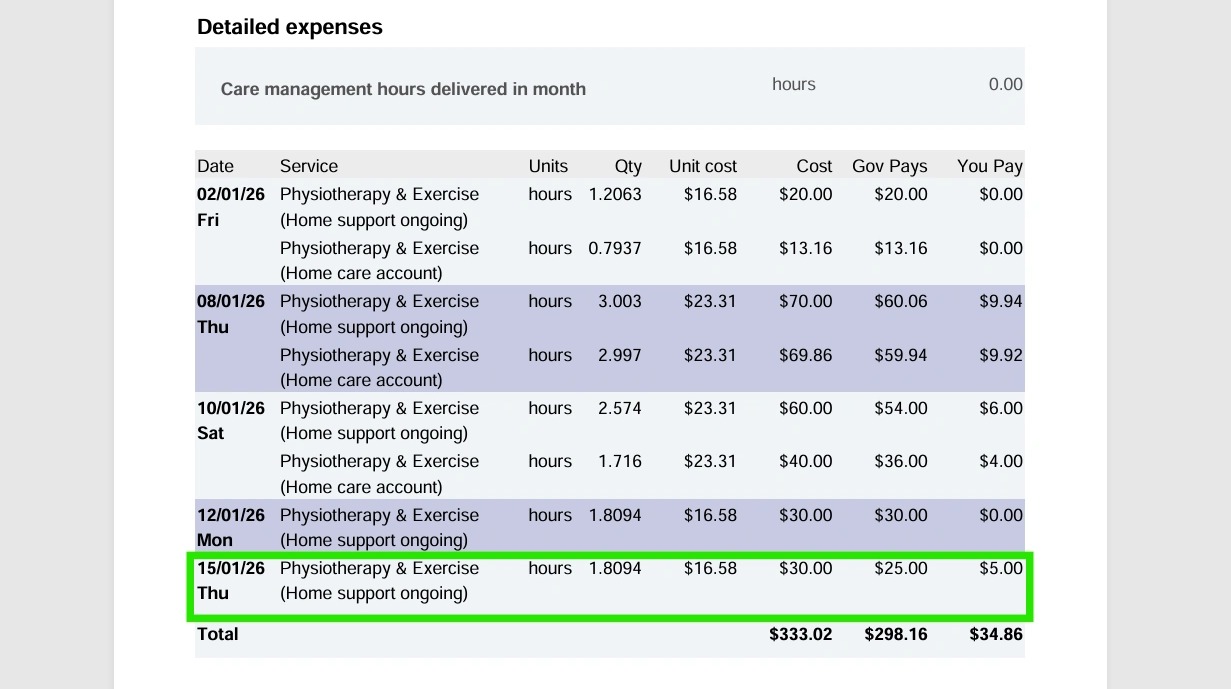Click the Gov Pays column header
The height and width of the screenshot is (689, 1231).
[889, 166]
